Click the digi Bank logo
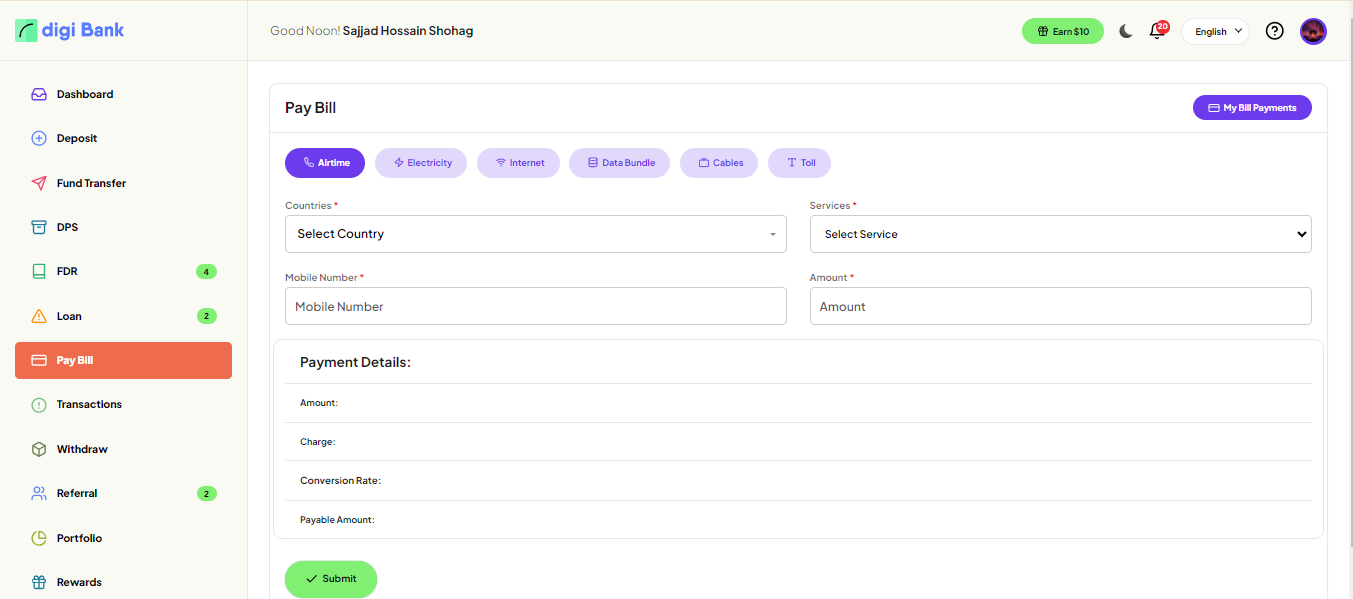 tap(70, 30)
